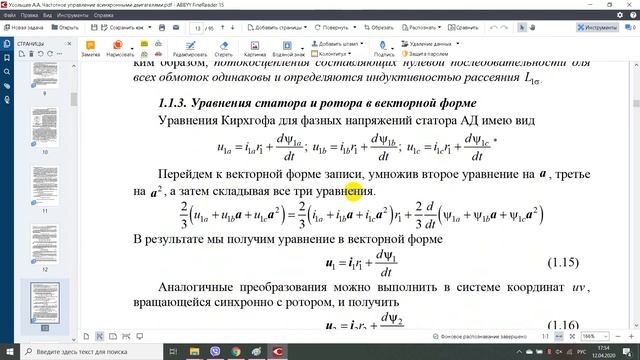This screenshot has height=360, width=640.
Task: Click the page number input field
Action: 197,28
